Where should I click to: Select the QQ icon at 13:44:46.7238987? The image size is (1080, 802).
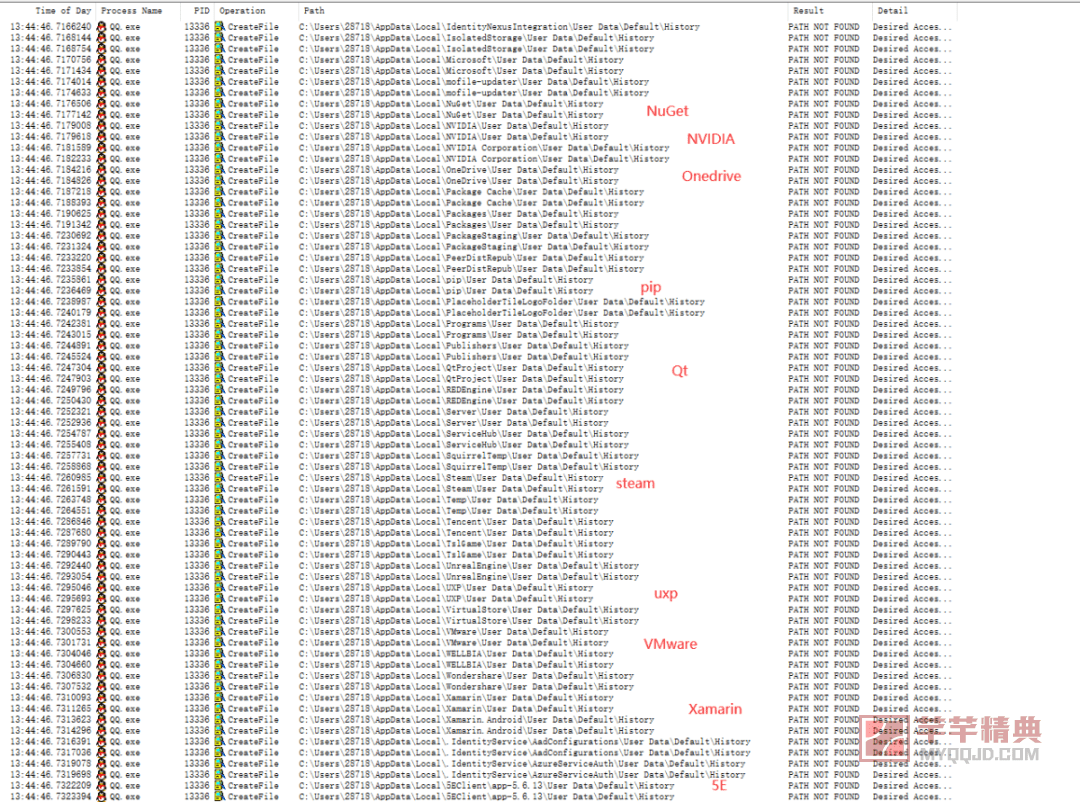[x=102, y=302]
